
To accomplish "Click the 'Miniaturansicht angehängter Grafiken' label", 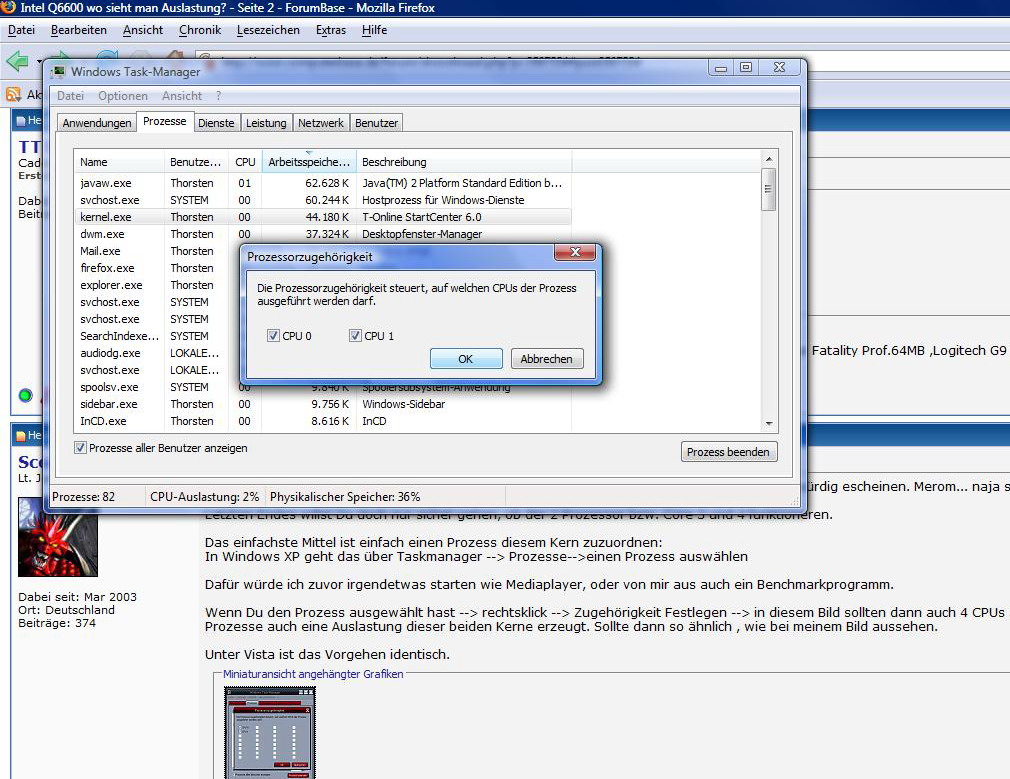I will point(313,674).
